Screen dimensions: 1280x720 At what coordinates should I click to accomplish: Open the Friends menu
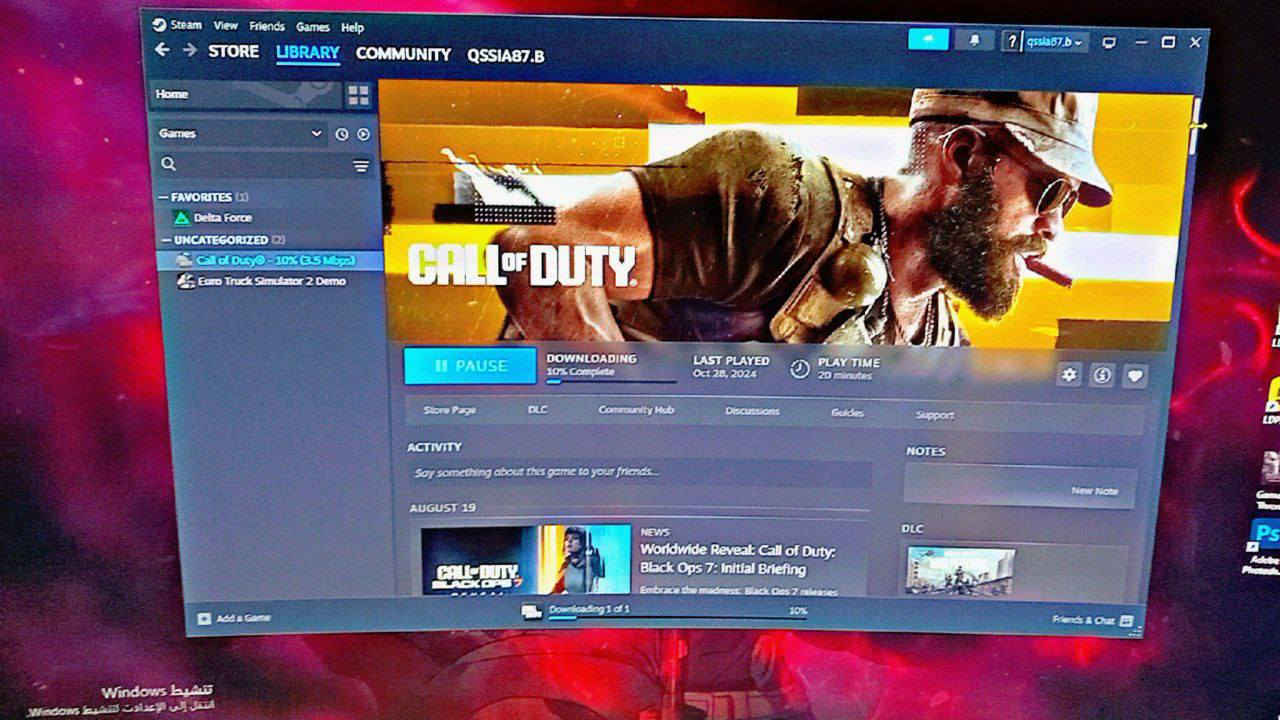pos(266,26)
